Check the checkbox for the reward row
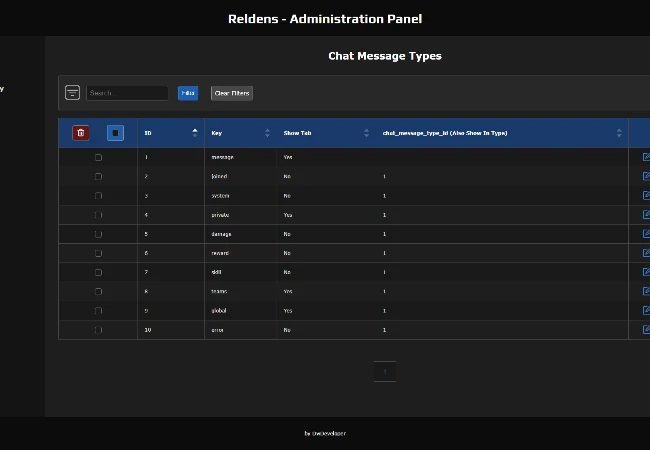650x450 pixels. pos(98,253)
